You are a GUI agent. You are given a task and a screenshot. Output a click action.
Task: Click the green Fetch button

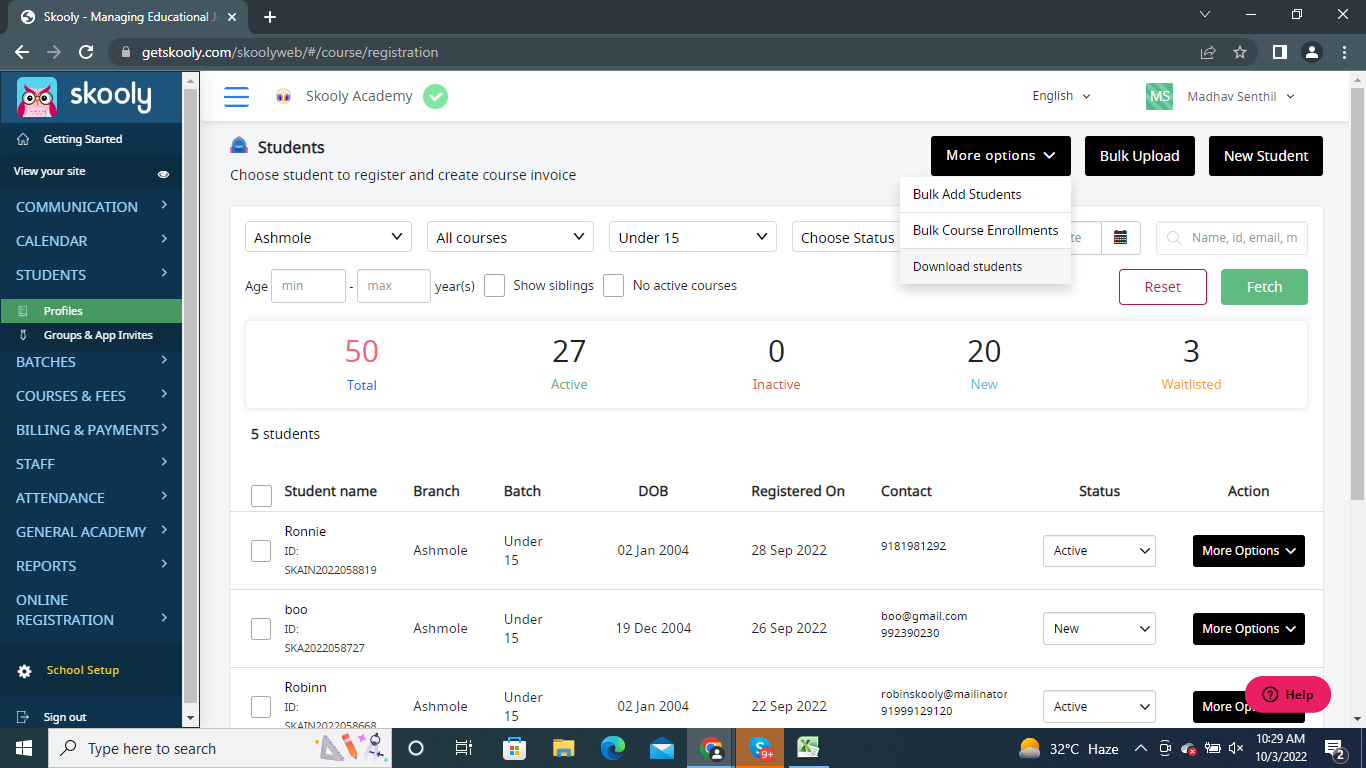(1264, 287)
